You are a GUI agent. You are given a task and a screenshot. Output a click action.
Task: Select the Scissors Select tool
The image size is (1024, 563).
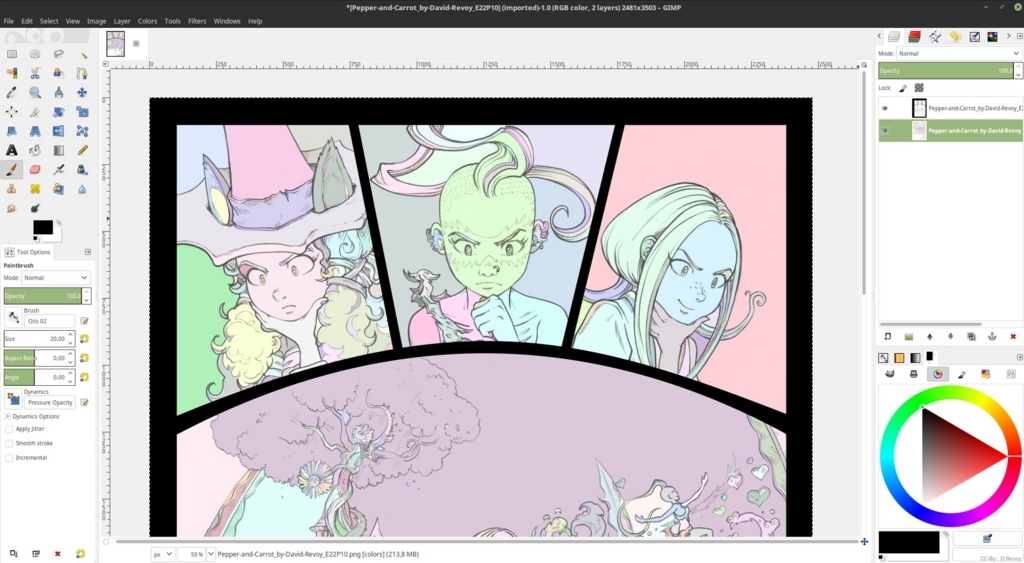click(35, 73)
